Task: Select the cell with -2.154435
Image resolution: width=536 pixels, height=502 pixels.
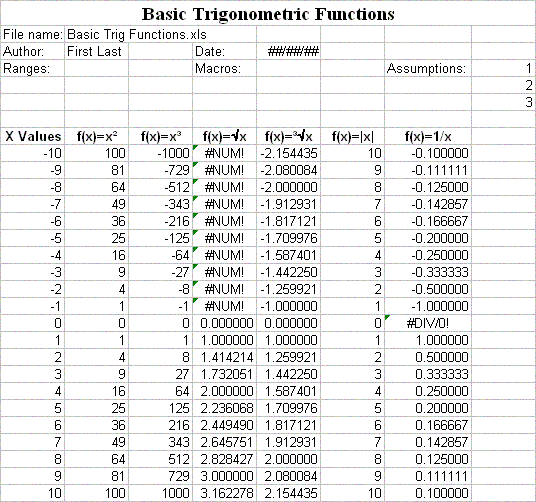Action: click(x=289, y=153)
